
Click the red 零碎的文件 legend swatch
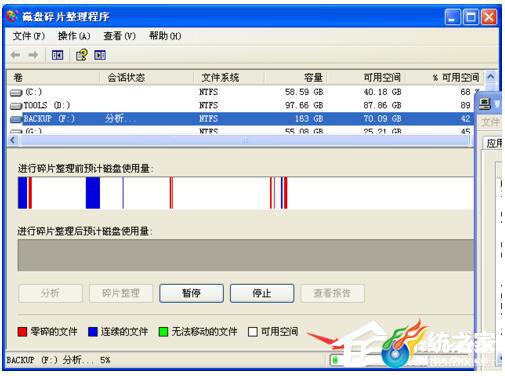(x=22, y=332)
